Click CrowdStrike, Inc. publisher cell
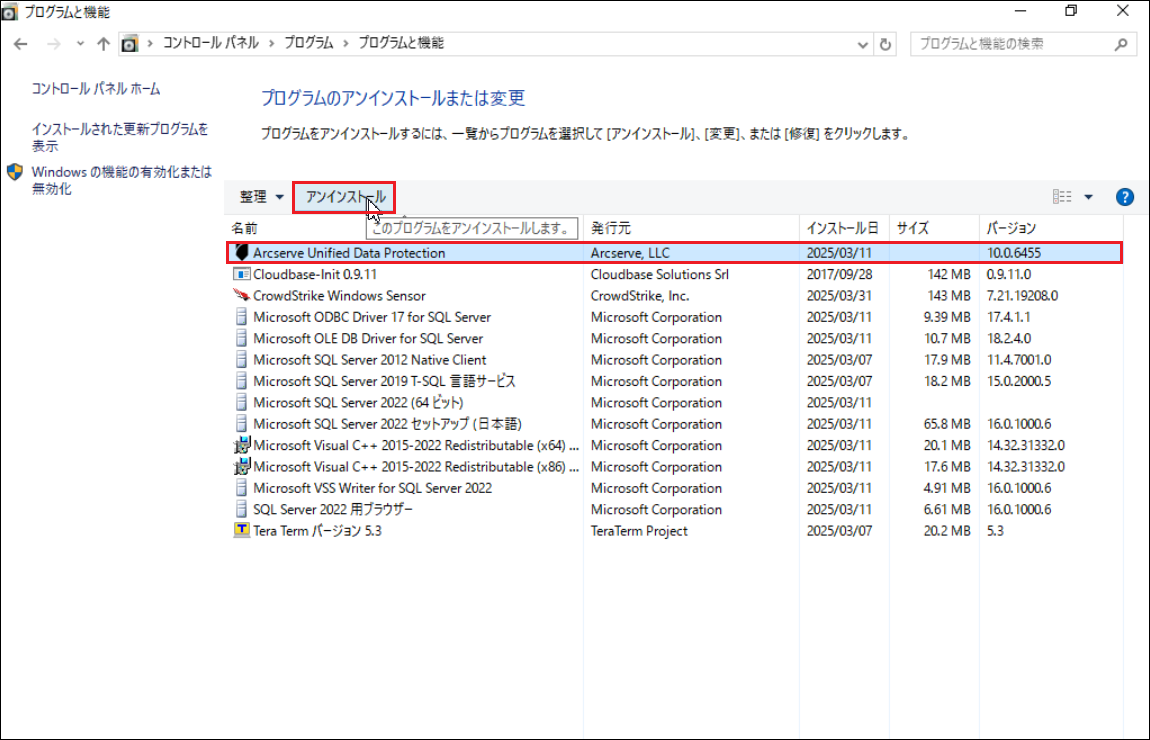This screenshot has width=1150, height=740. coord(640,296)
